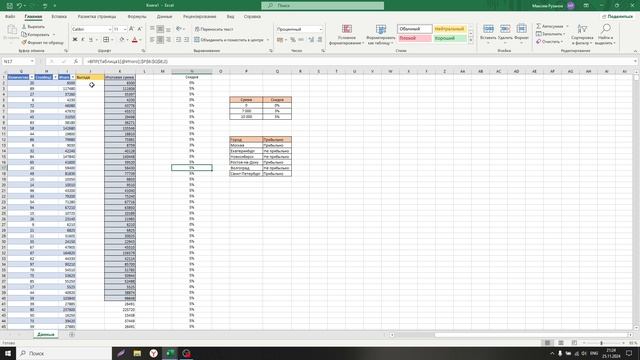Open Conditional Formatting (Условное форматирование)
Image resolution: width=640 pixels, height=360 pixels.
(347, 35)
